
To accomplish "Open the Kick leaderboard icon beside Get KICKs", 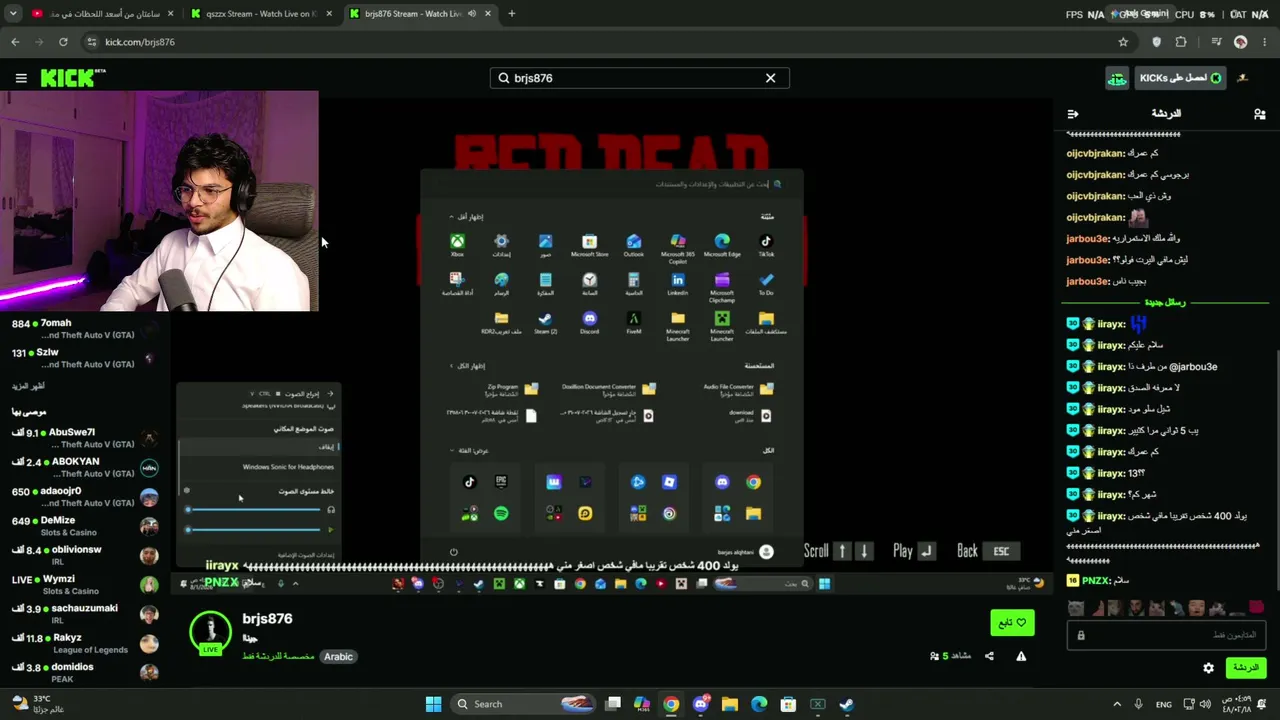I will (x=1117, y=78).
